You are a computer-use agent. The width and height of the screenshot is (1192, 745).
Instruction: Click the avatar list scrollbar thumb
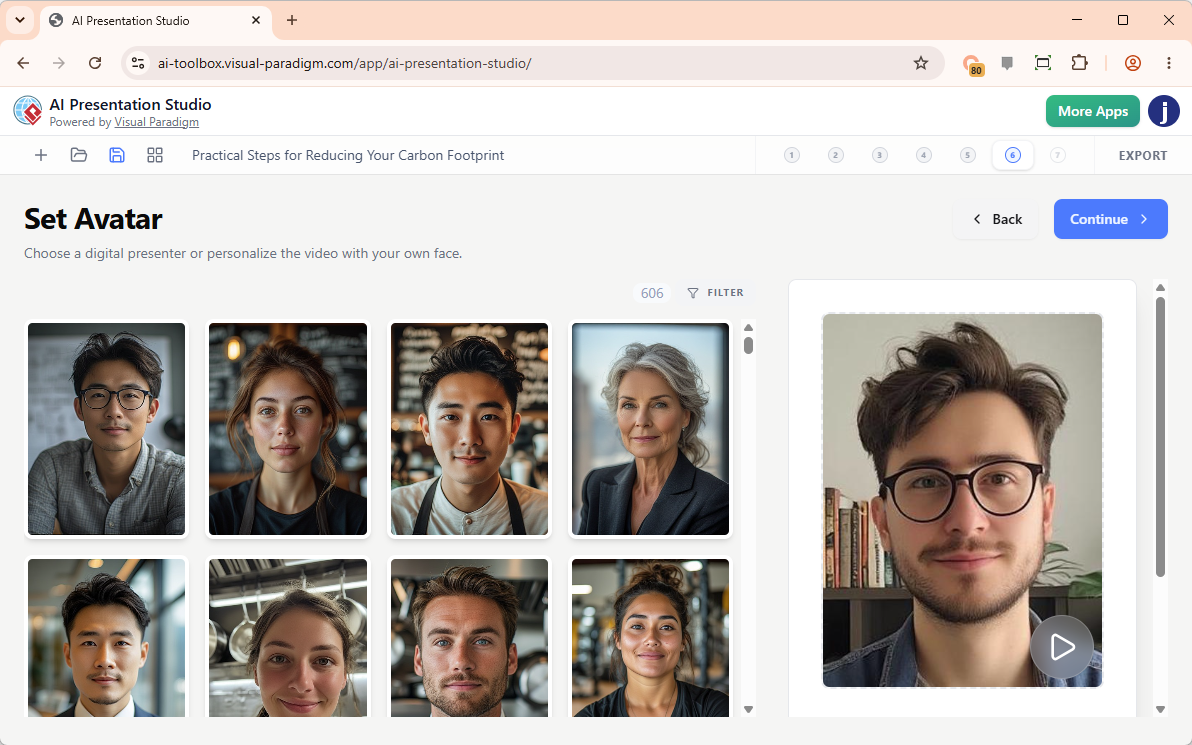click(x=748, y=346)
